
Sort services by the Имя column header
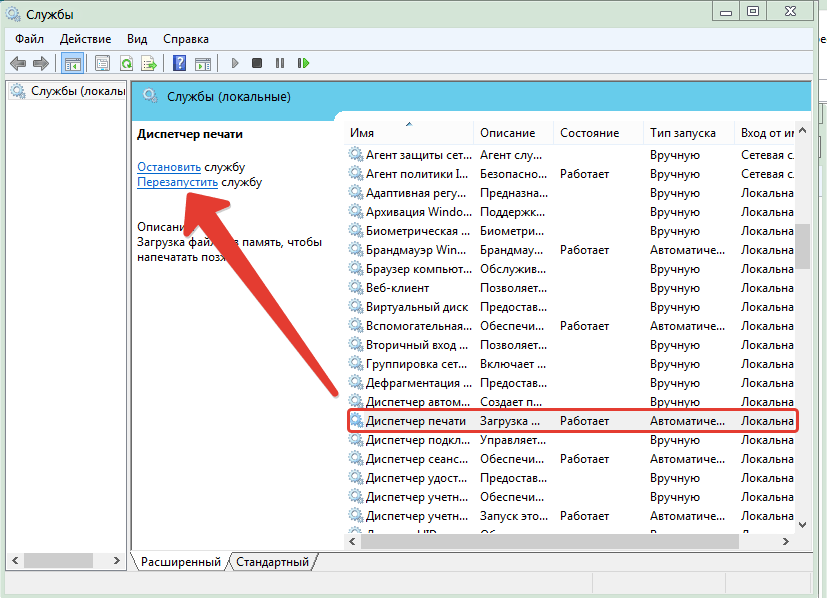coord(362,133)
